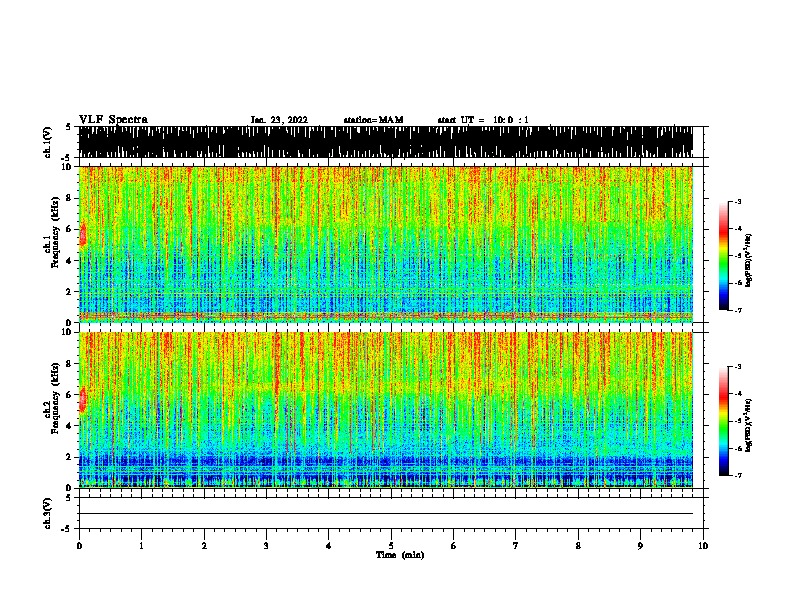Click time-axis tick label "1"
This screenshot has height=612, width=792.
(141, 545)
